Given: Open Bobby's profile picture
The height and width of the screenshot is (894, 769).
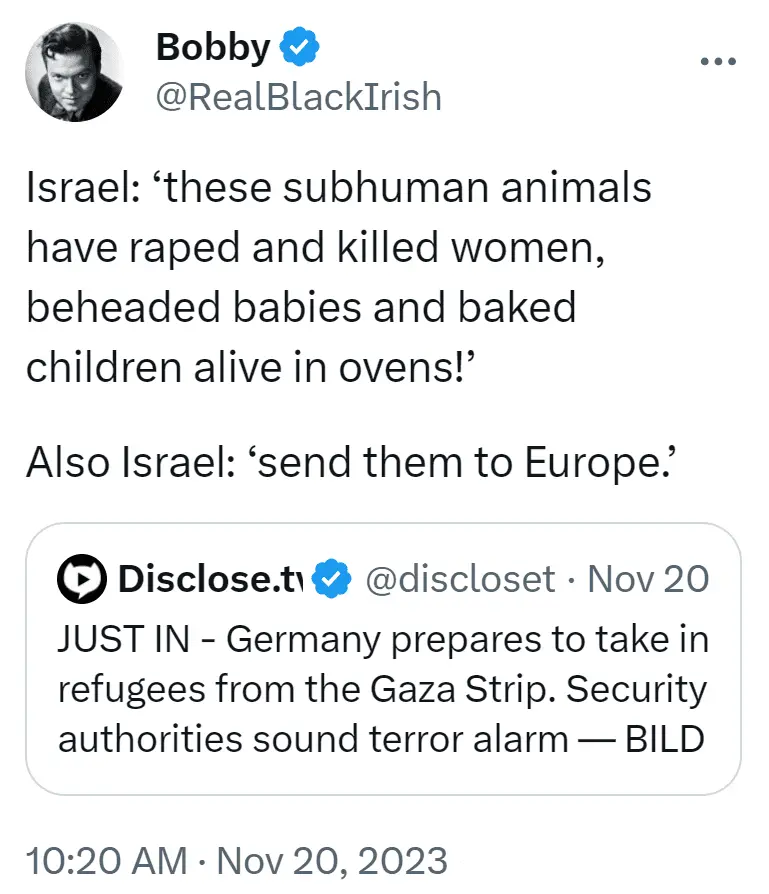Looking at the screenshot, I should click(x=72, y=72).
